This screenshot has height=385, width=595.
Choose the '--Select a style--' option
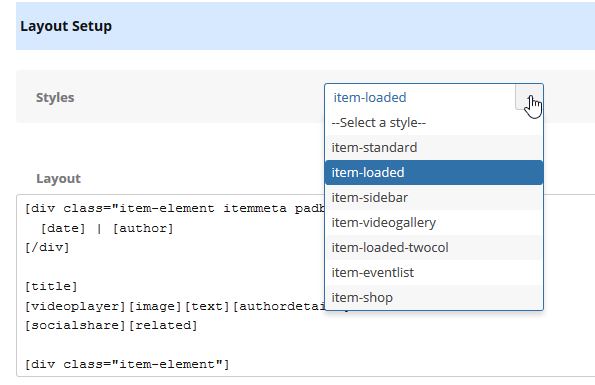tap(434, 123)
